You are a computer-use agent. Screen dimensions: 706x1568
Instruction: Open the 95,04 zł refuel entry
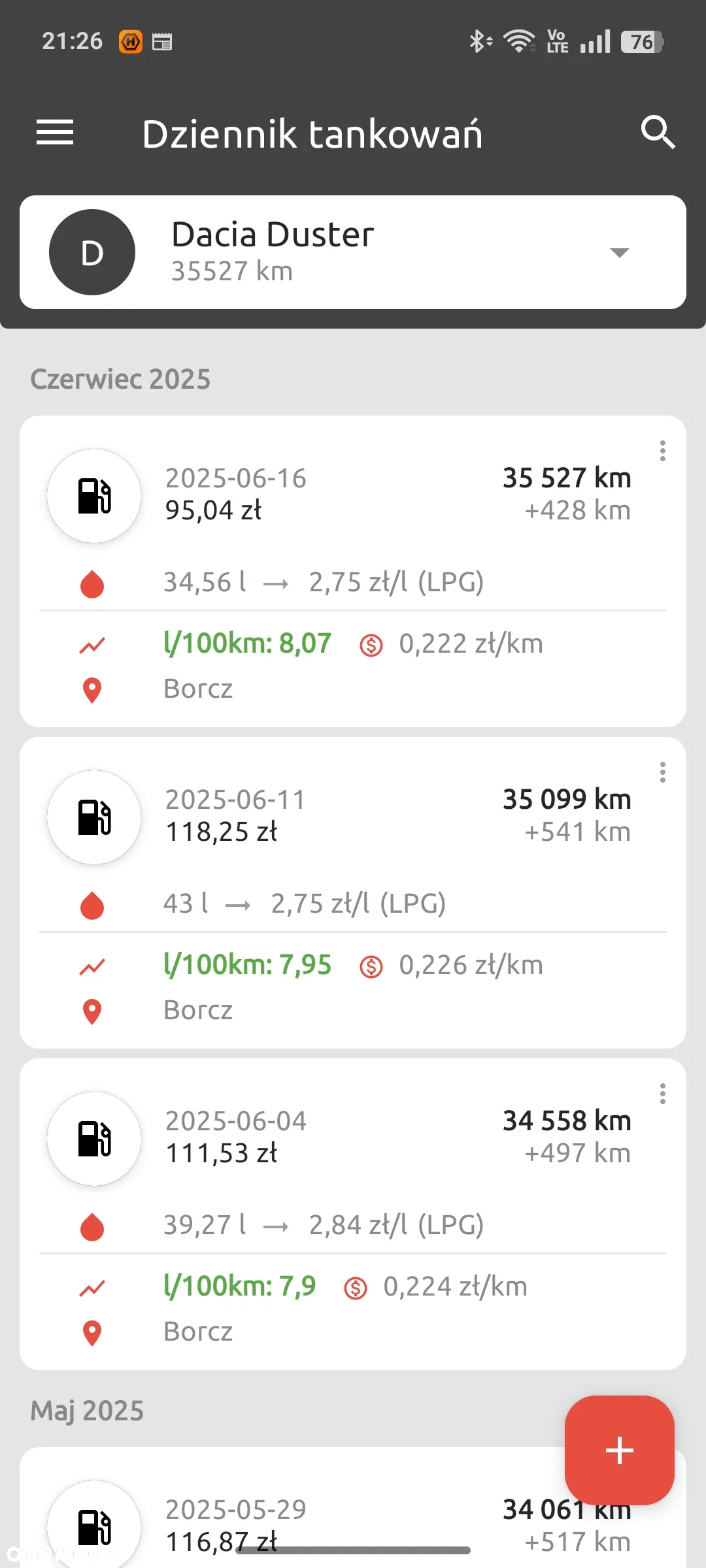[x=353, y=572]
